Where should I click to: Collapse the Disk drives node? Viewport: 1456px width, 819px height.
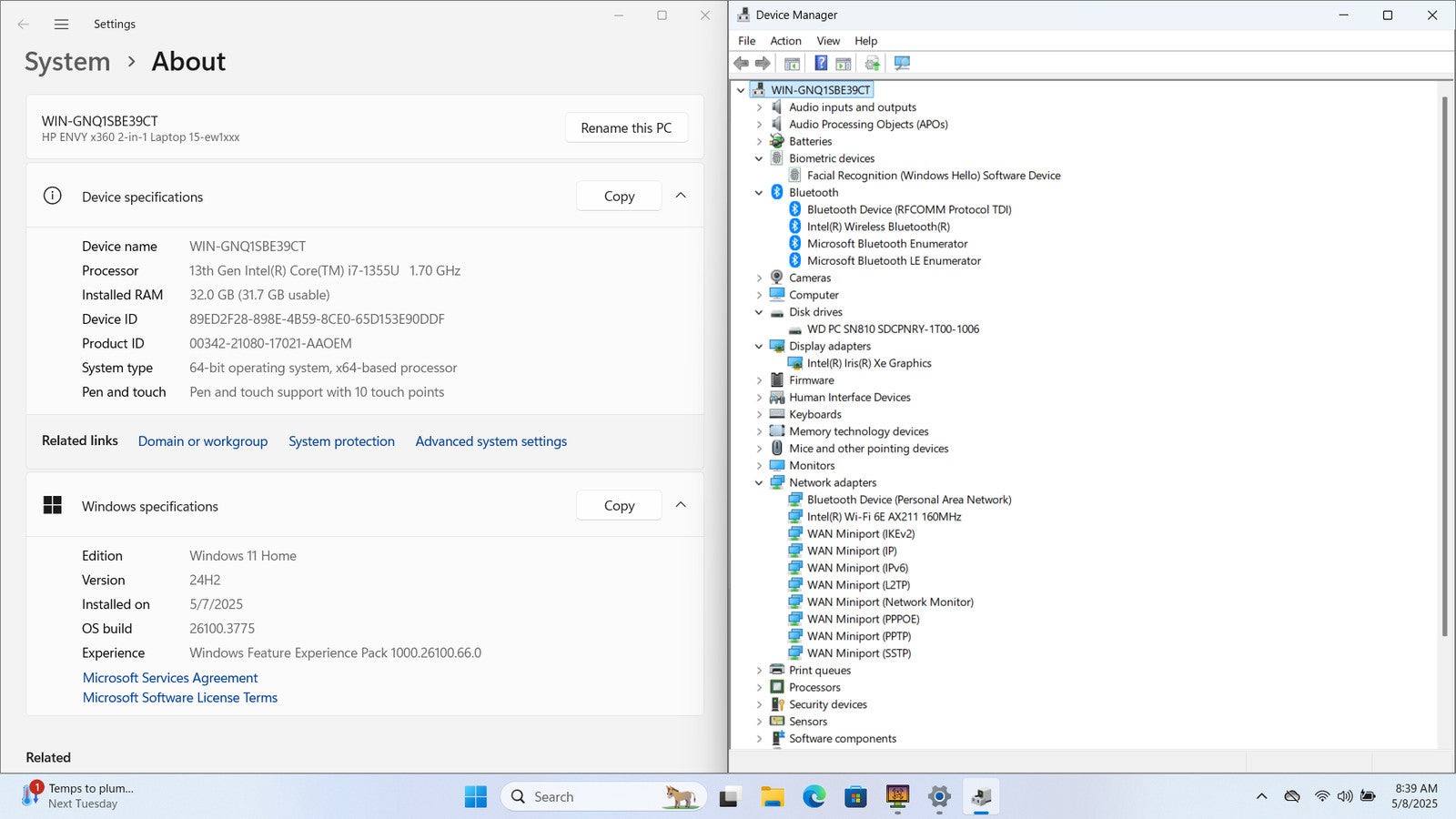coord(759,312)
